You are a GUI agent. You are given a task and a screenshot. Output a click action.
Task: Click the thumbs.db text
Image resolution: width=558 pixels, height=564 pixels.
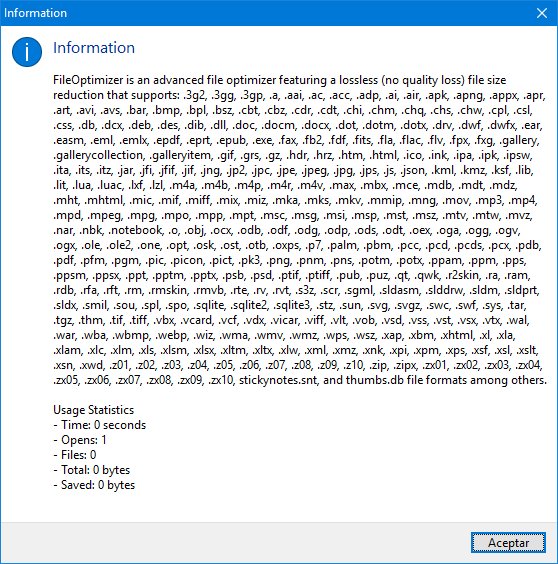point(375,380)
